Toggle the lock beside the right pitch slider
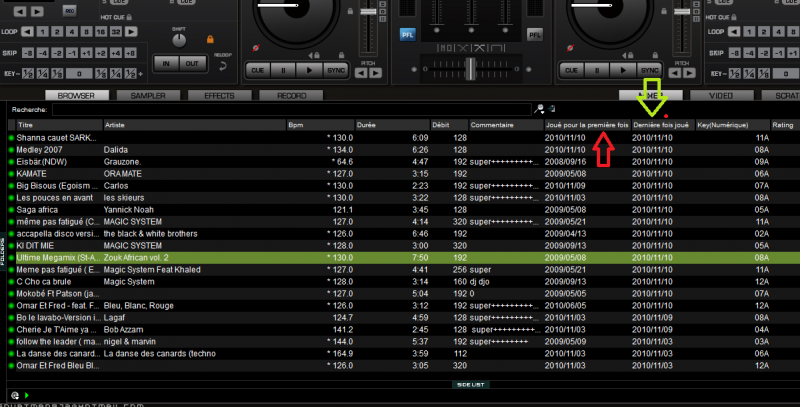 (664, 11)
